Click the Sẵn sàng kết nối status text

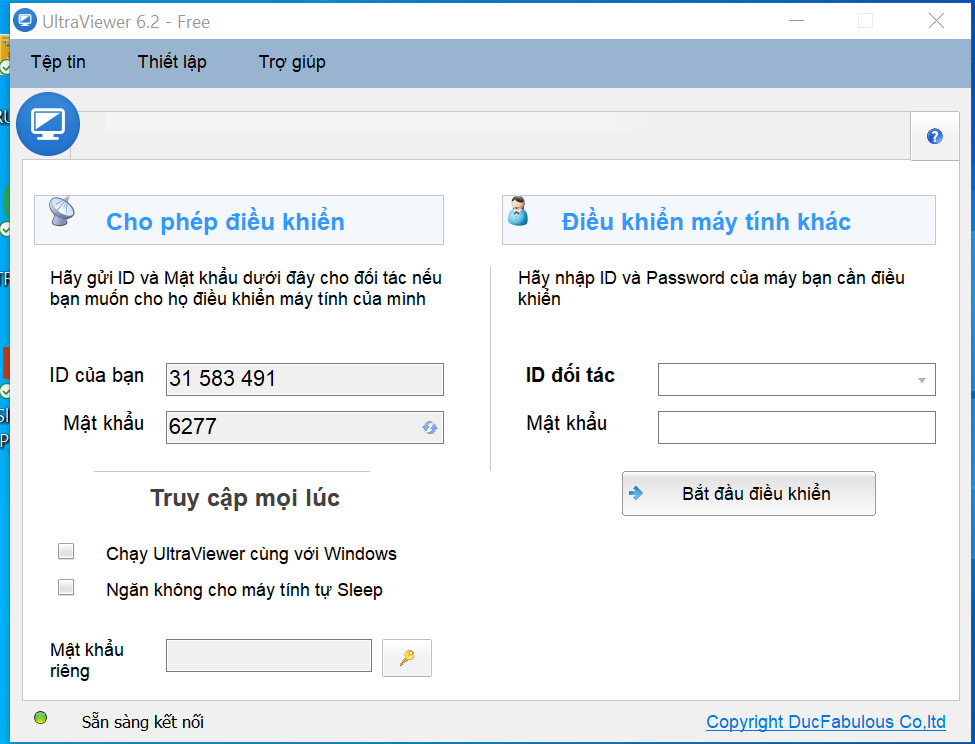[x=142, y=722]
